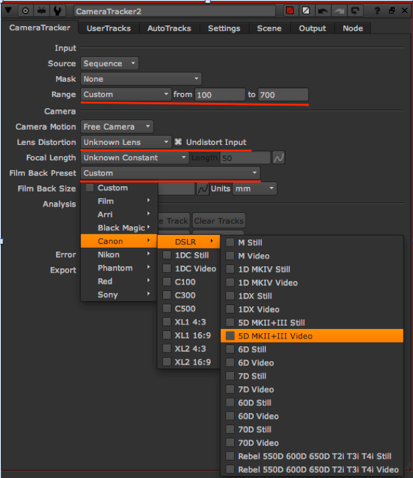The height and width of the screenshot is (478, 413).
Task: Open the Source Sequence dropdown
Action: coord(110,63)
